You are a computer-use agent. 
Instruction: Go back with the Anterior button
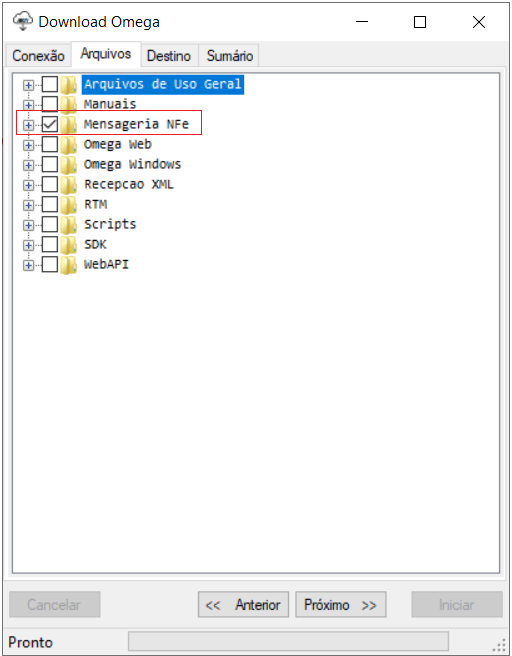click(243, 605)
